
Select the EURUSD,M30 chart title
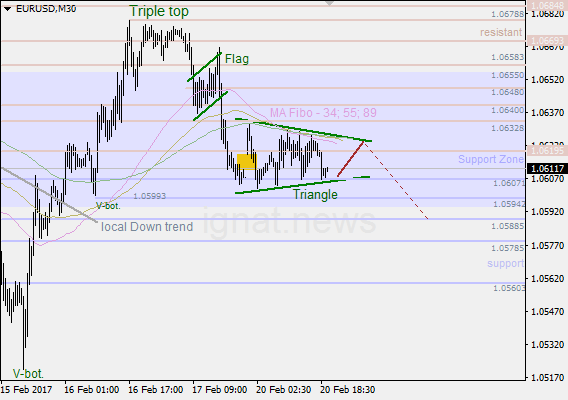(46, 9)
